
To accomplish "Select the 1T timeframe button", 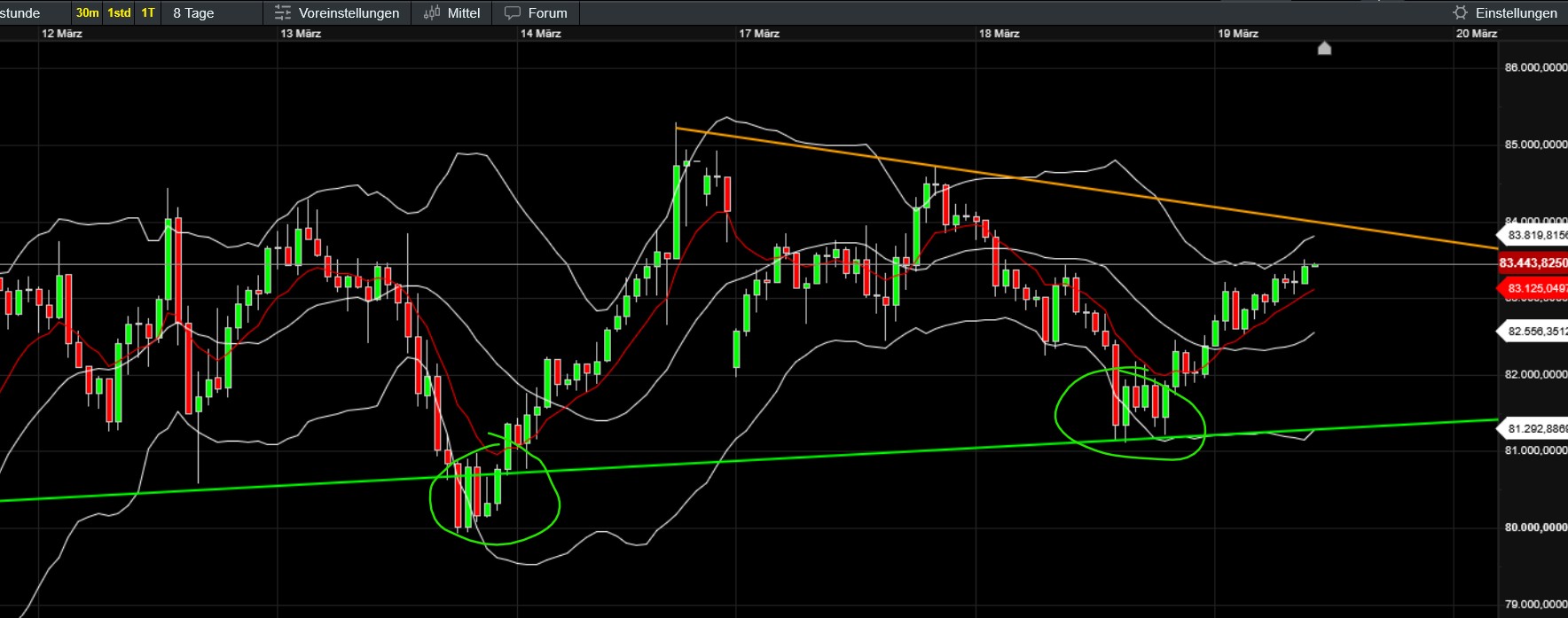I will [x=148, y=12].
